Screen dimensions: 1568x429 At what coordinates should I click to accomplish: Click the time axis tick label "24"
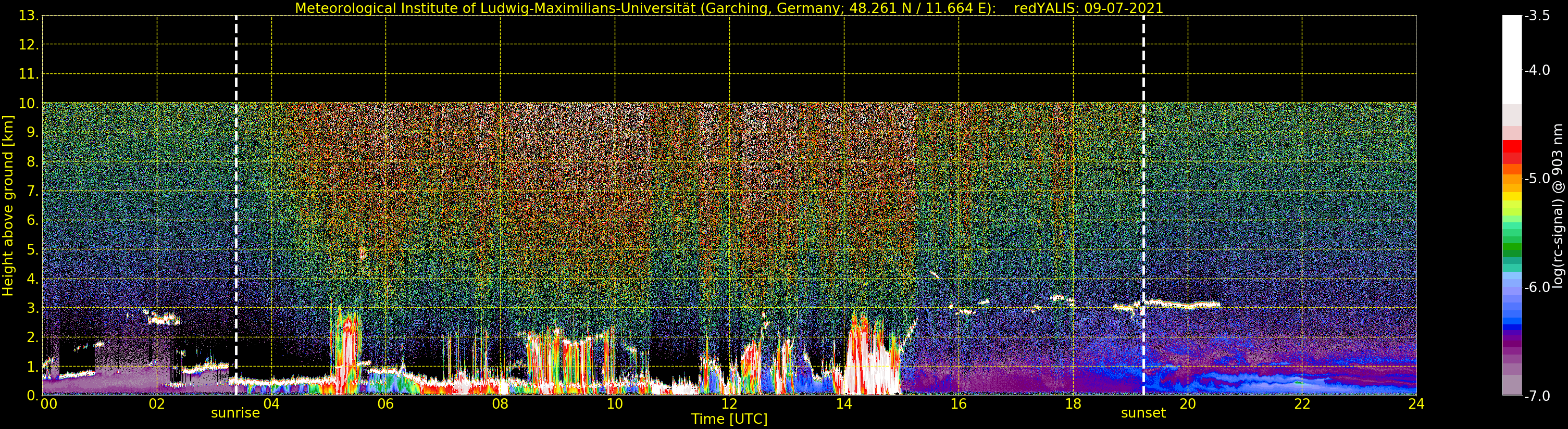pos(1416,403)
